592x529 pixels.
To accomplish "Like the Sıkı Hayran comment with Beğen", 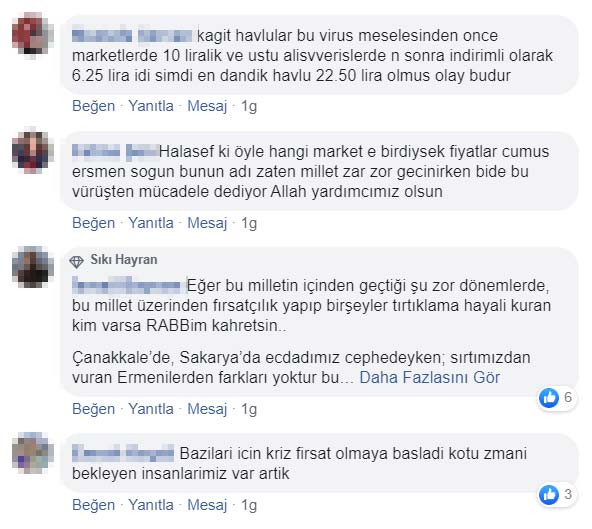I will [94, 409].
